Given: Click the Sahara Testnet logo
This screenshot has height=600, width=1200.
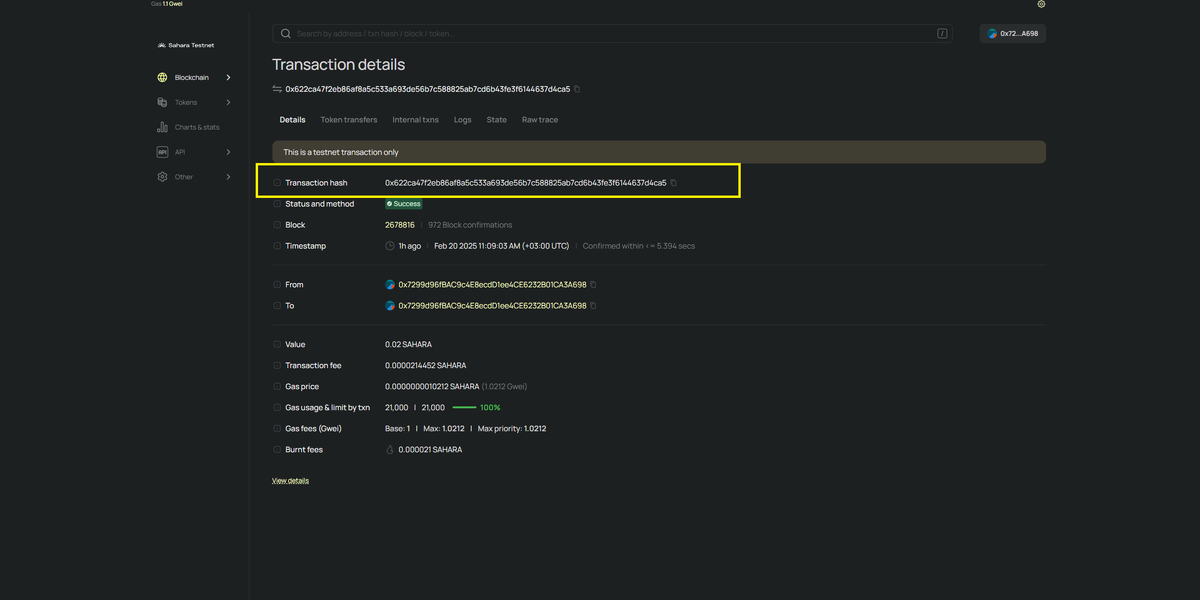Looking at the screenshot, I should pyautogui.click(x=186, y=45).
